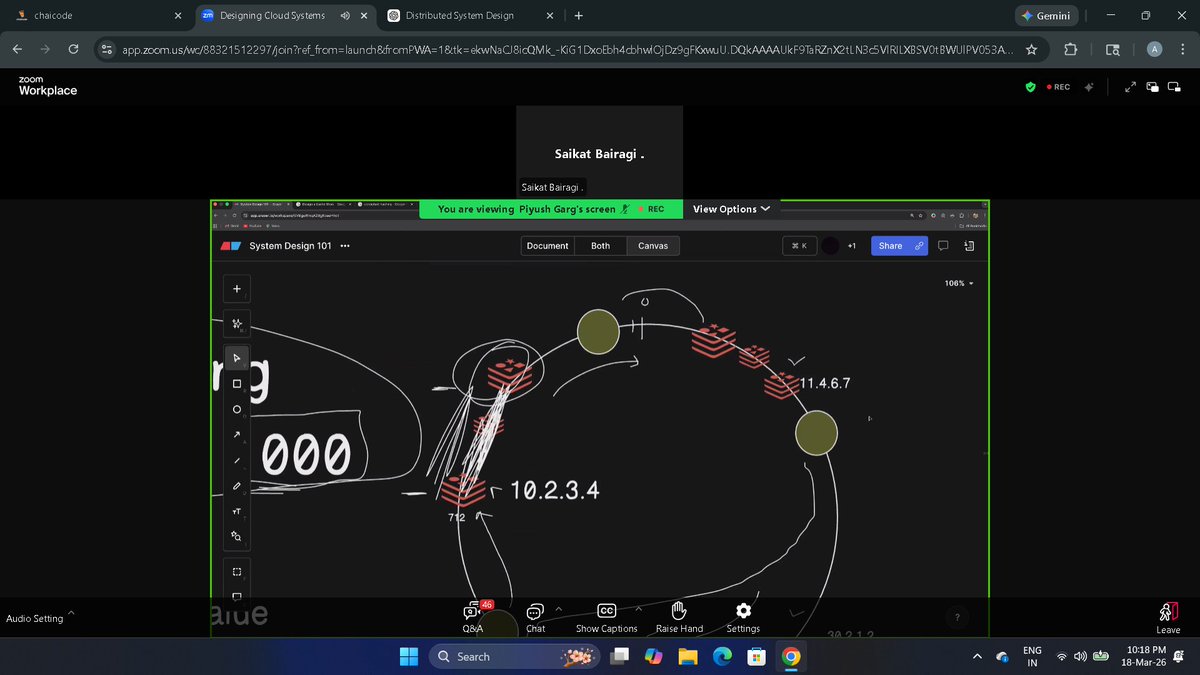Viewport: 1200px width, 675px height.
Task: Show hidden icons in system tray
Action: (x=977, y=656)
